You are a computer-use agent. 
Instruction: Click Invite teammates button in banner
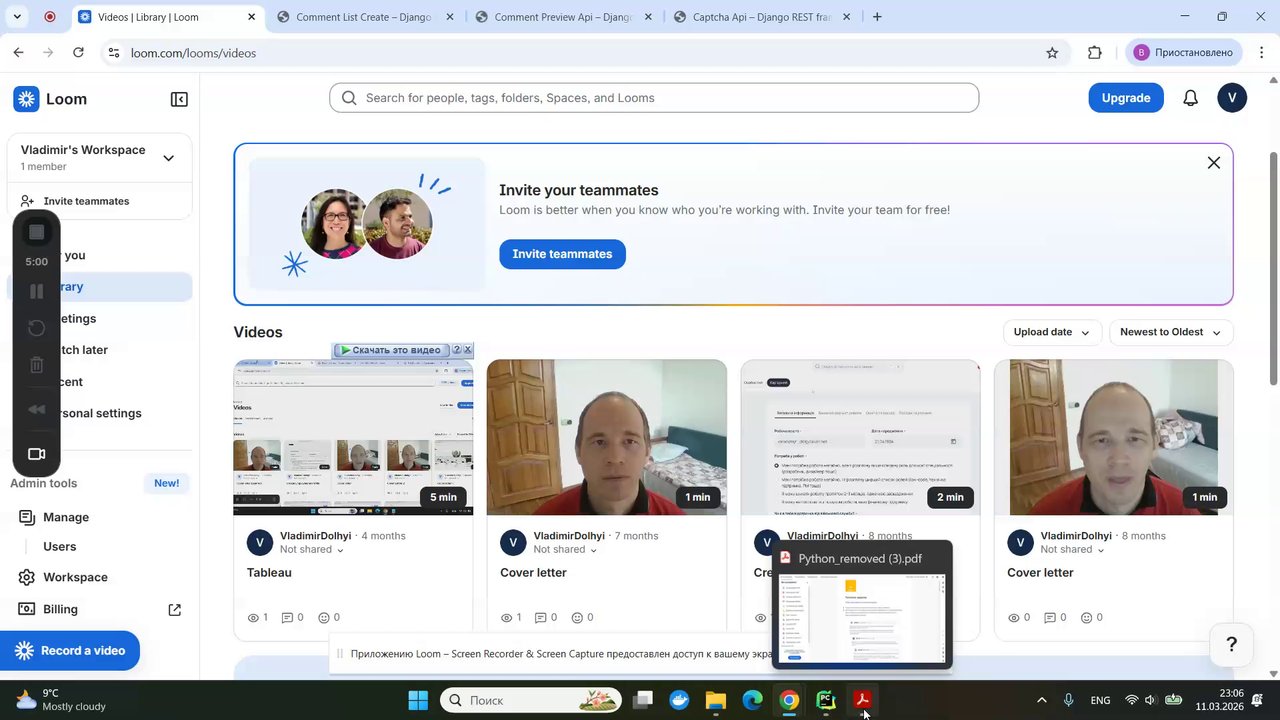pyautogui.click(x=562, y=254)
